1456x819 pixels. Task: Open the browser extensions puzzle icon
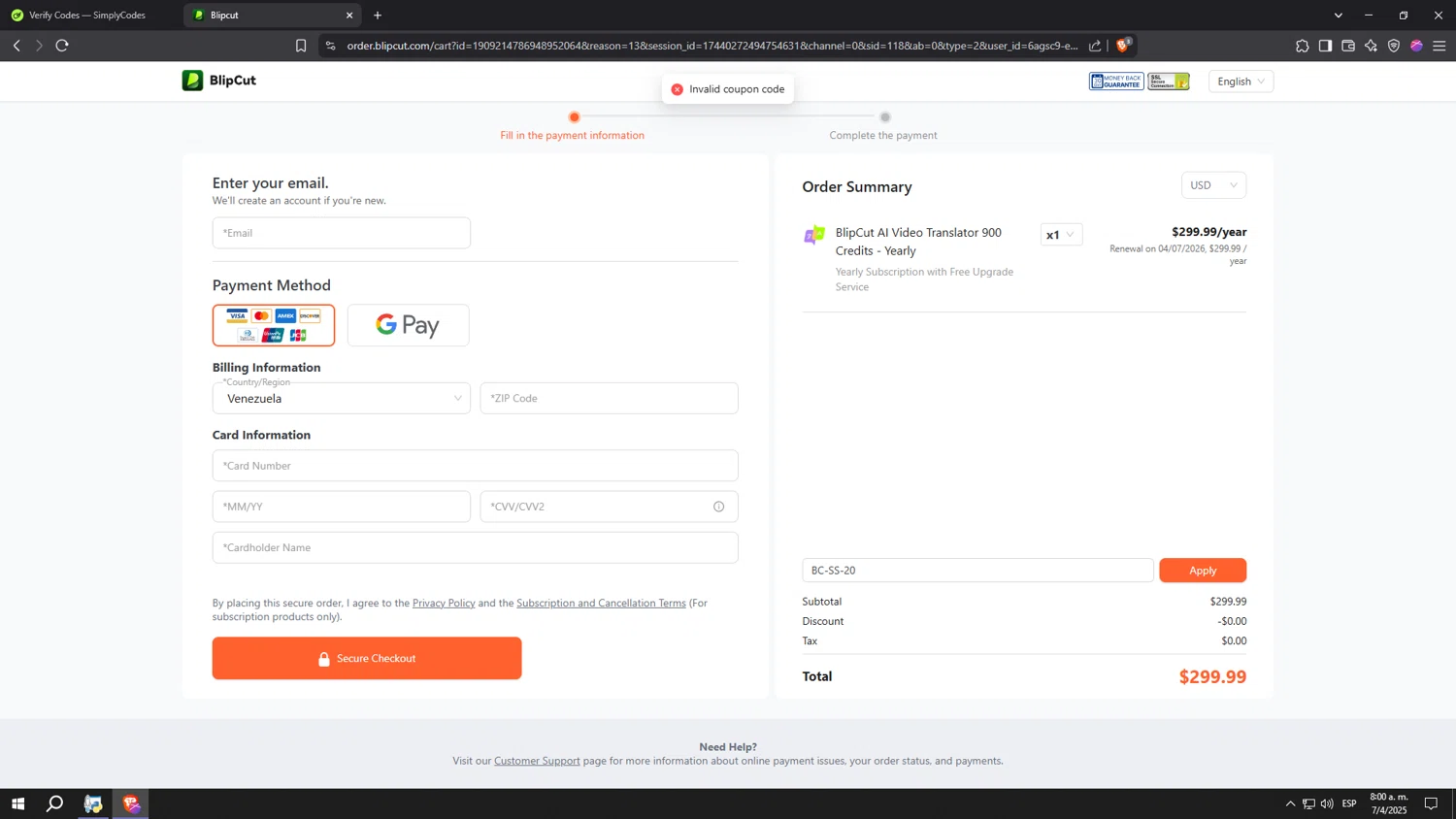1302,46
